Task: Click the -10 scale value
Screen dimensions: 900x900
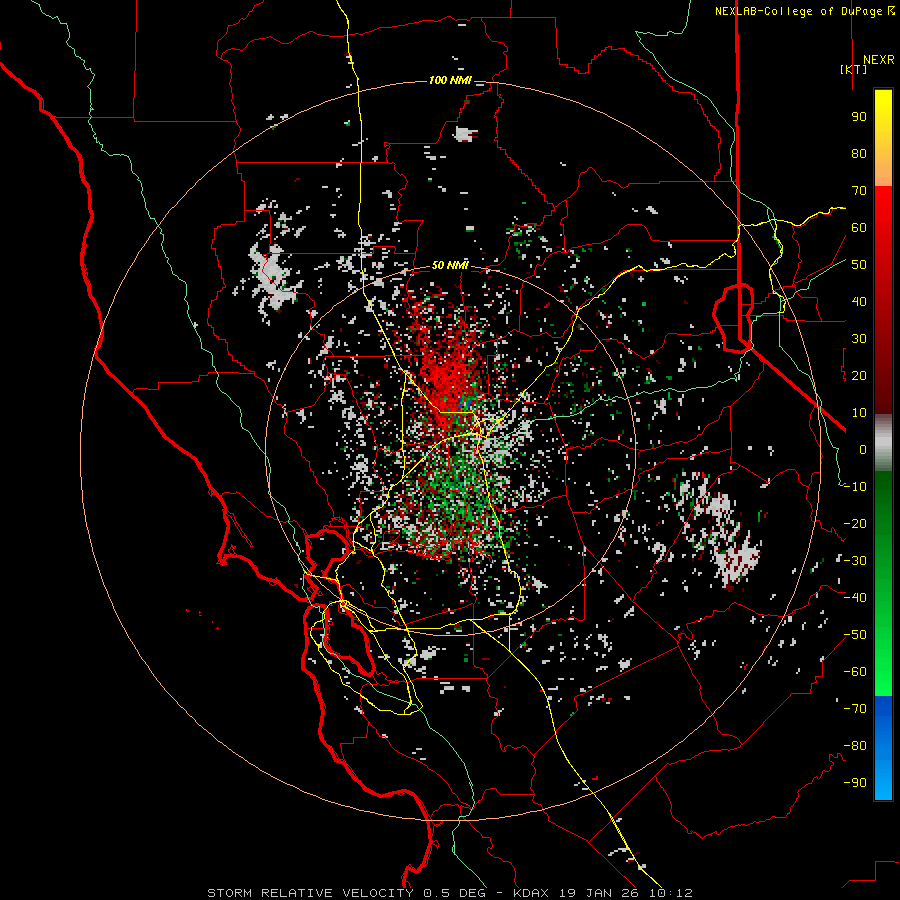Action: coord(855,487)
